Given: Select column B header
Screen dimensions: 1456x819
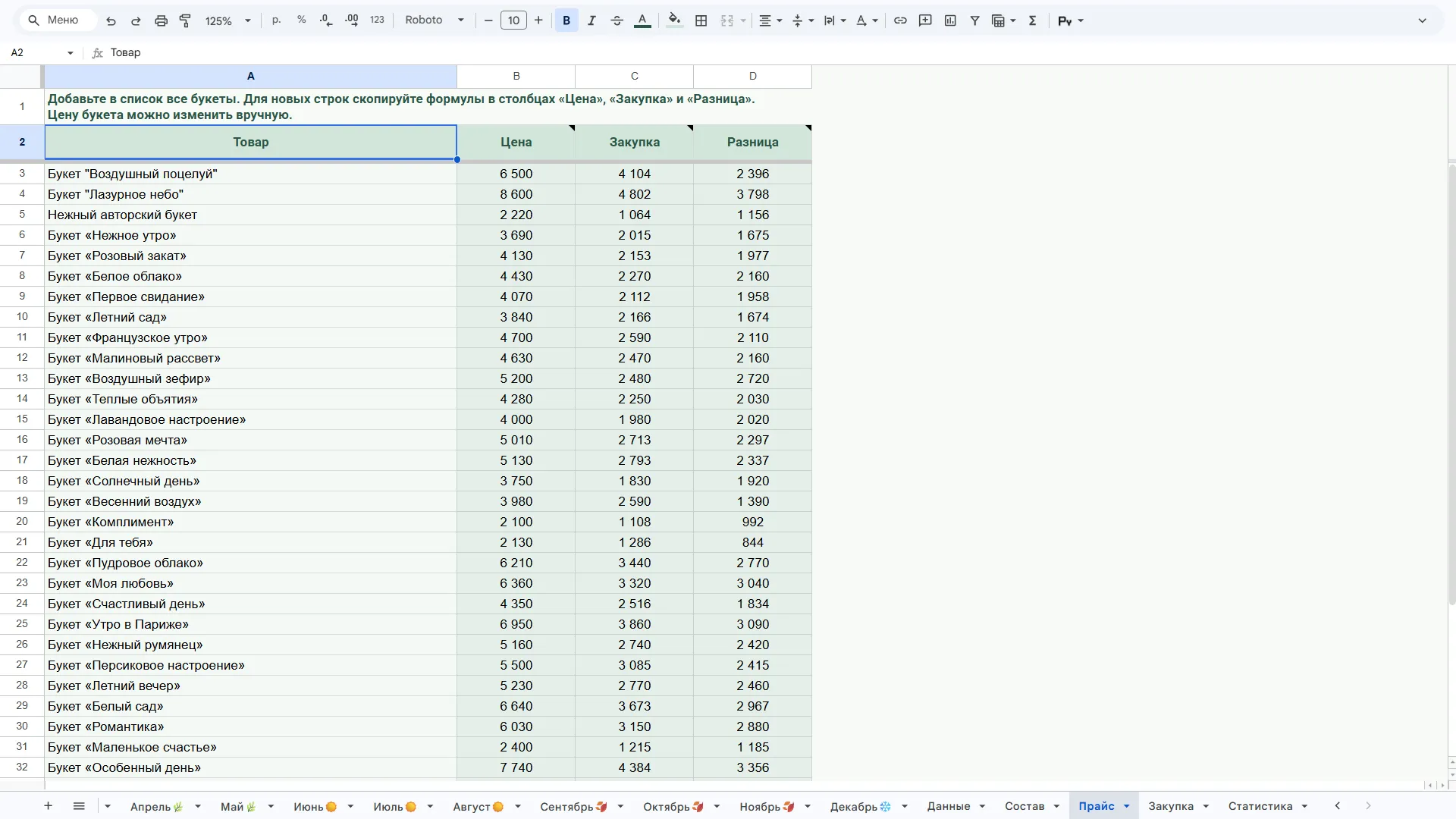Looking at the screenshot, I should 516,76.
